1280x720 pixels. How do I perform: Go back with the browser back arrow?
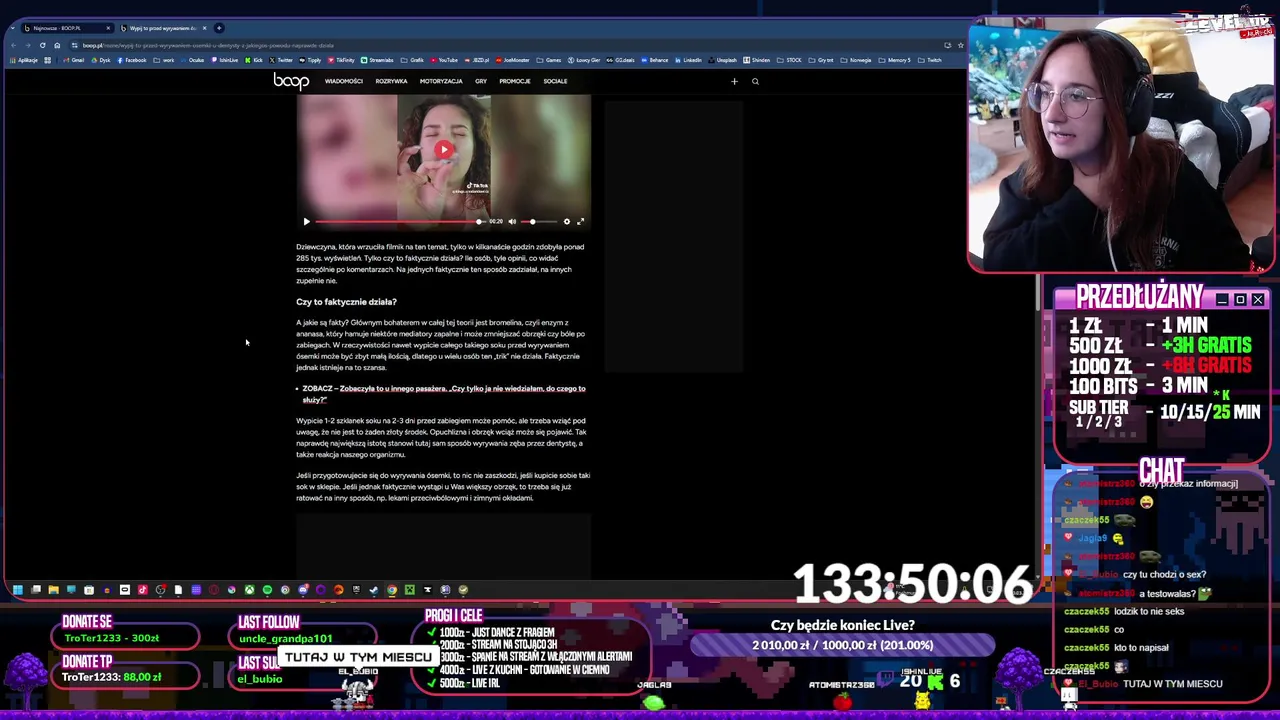[x=14, y=45]
